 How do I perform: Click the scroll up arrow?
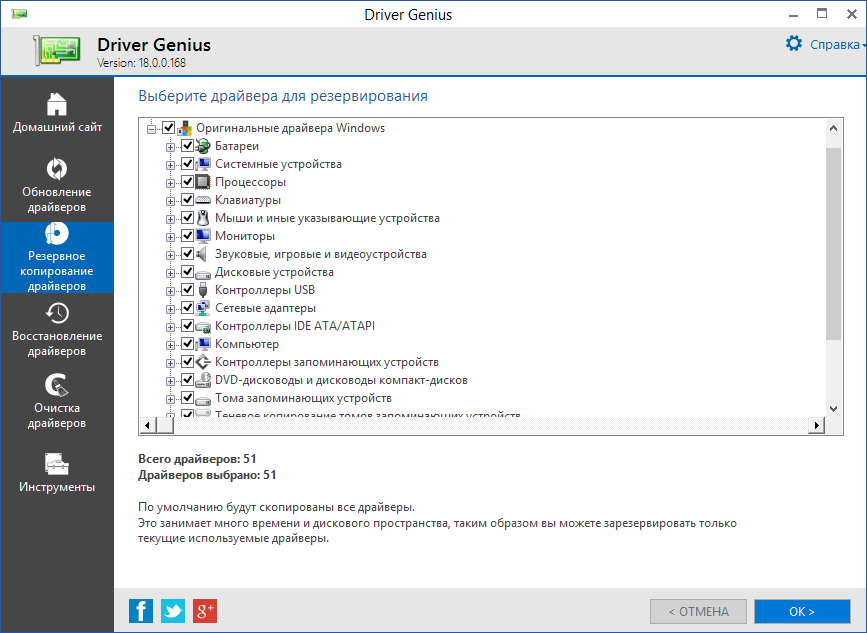tap(833, 128)
